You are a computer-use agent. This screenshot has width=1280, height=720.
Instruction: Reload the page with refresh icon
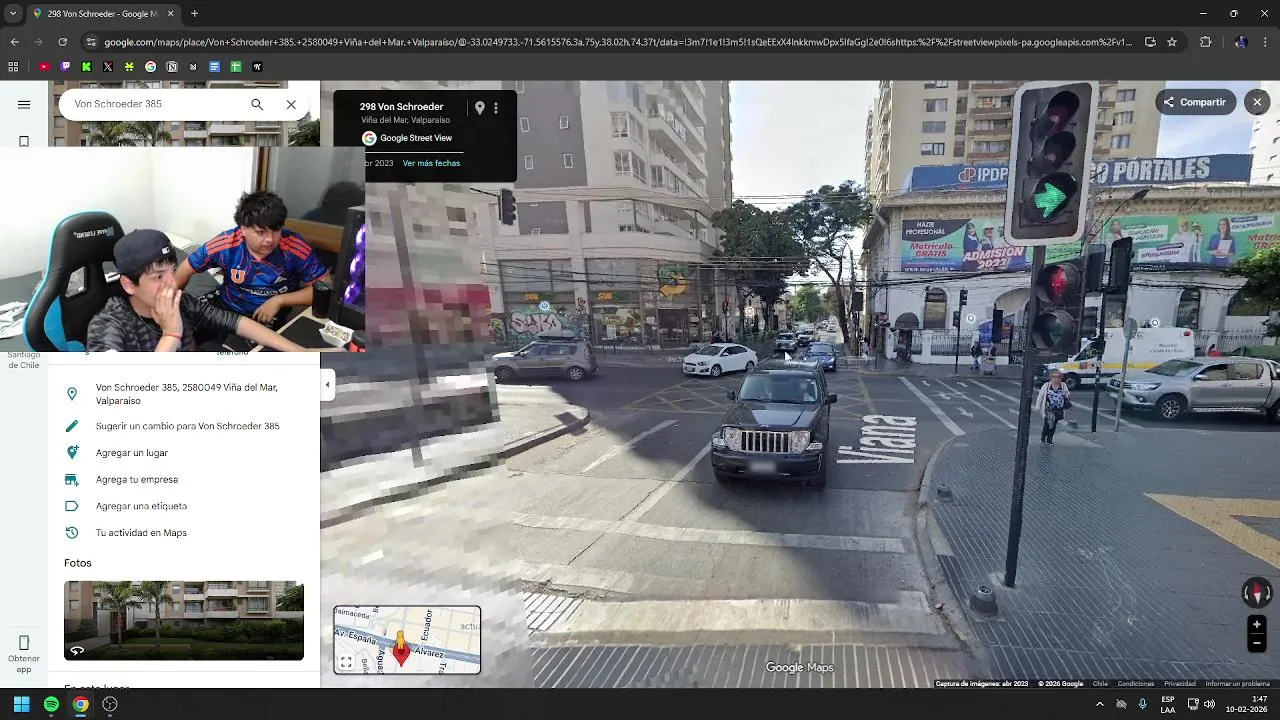[62, 42]
